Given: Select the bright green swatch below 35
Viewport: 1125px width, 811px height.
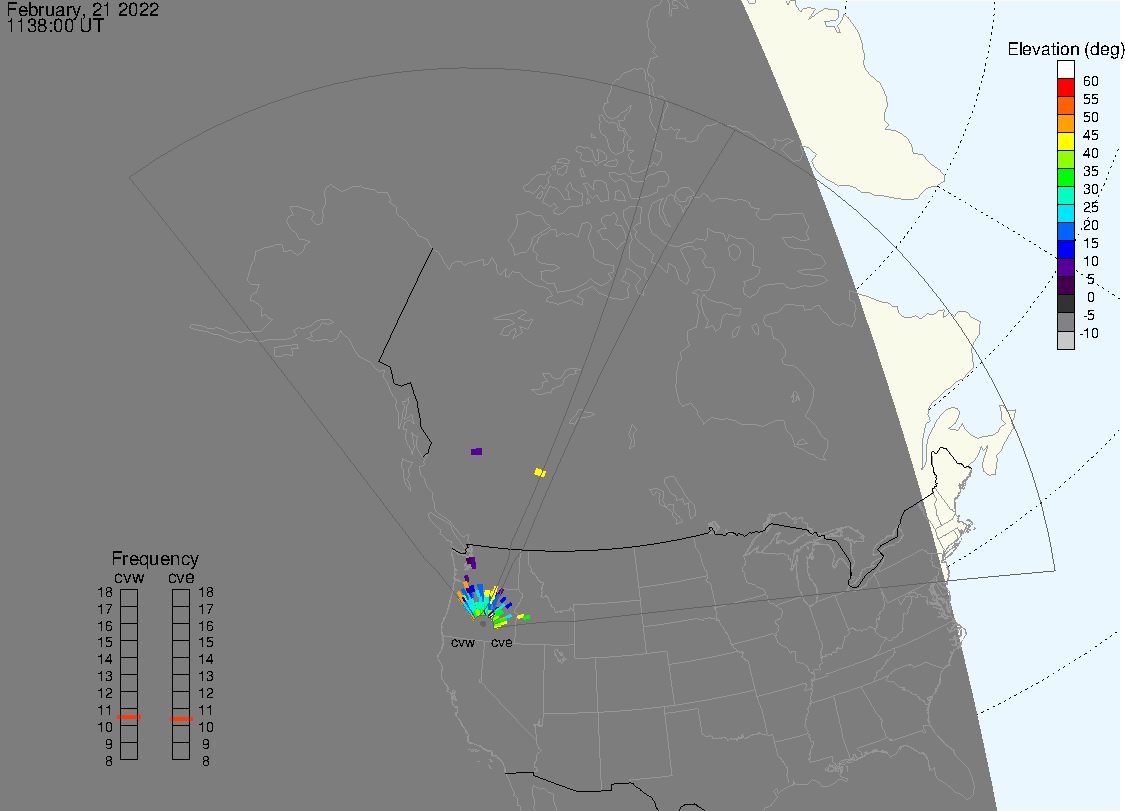Looking at the screenshot, I should click(x=1065, y=177).
